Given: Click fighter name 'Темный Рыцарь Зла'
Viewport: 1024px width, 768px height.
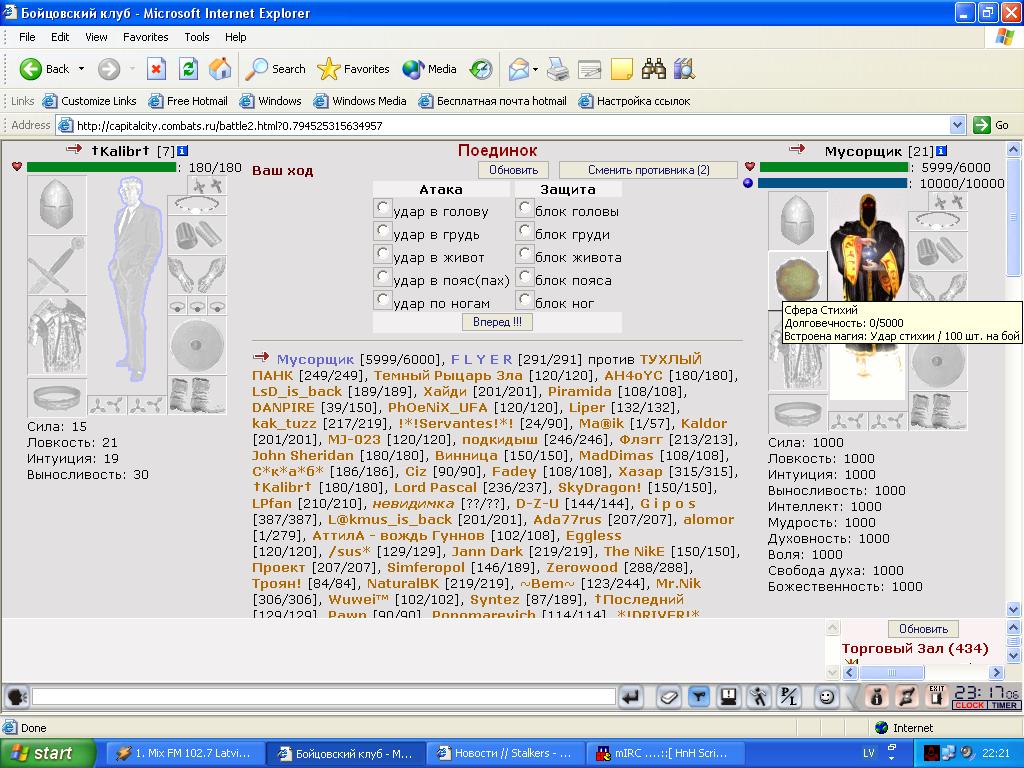Looking at the screenshot, I should point(448,376).
